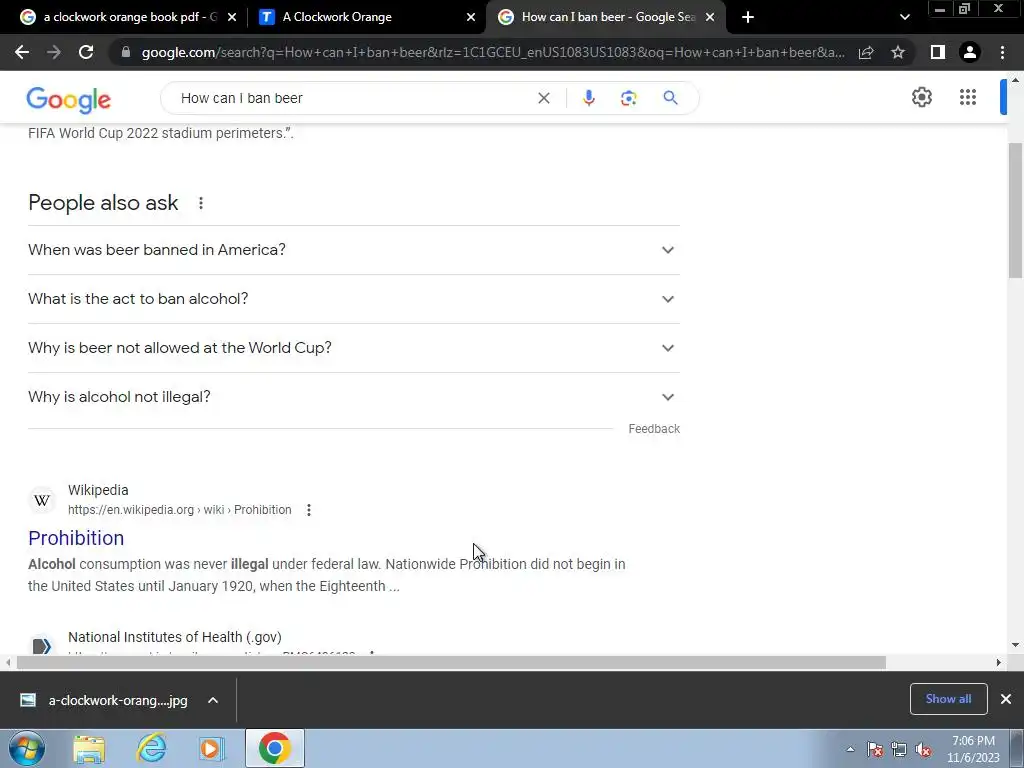Click the scroll down arrow
The height and width of the screenshot is (768, 1024).
1015,645
